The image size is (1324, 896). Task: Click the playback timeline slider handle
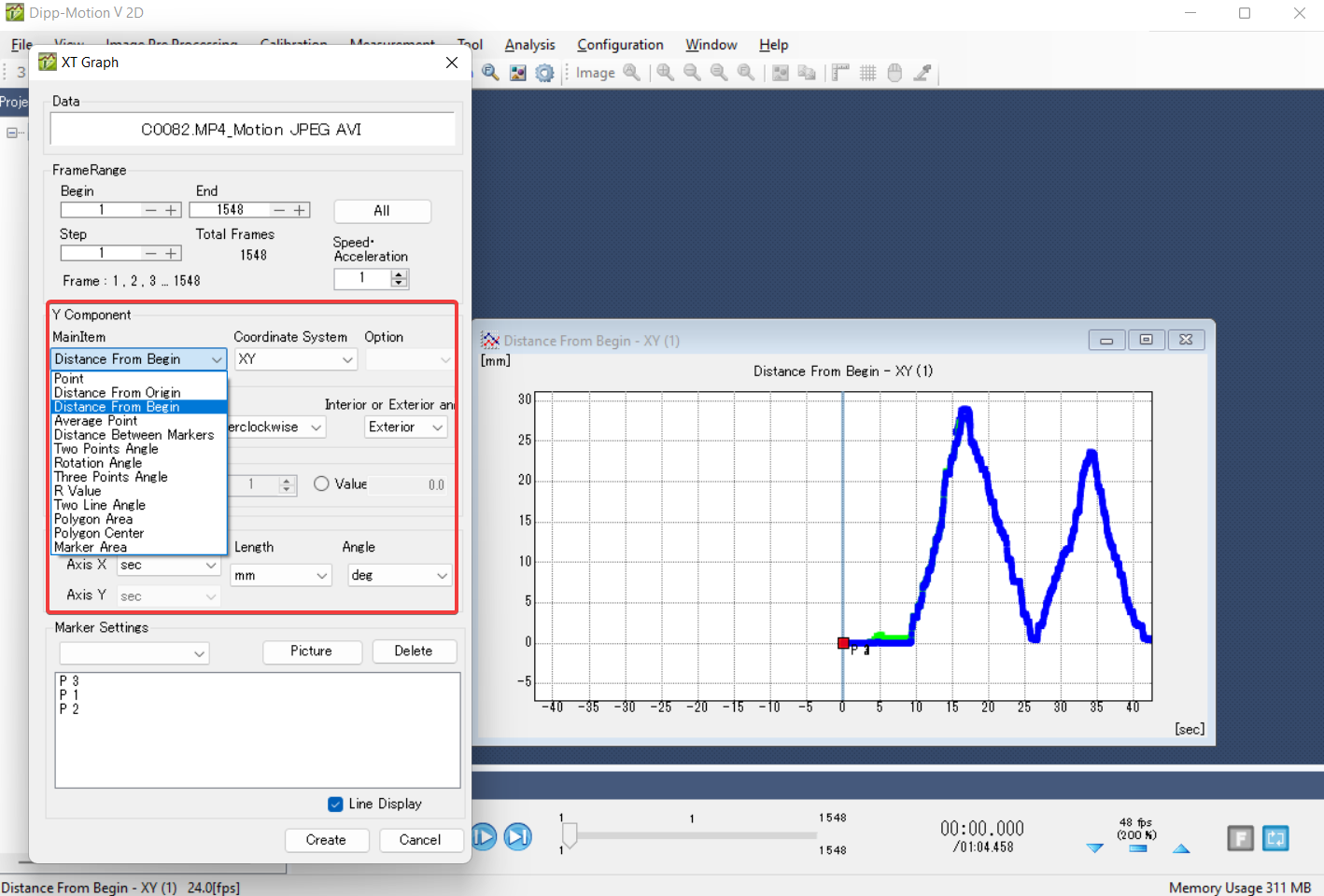click(x=570, y=834)
